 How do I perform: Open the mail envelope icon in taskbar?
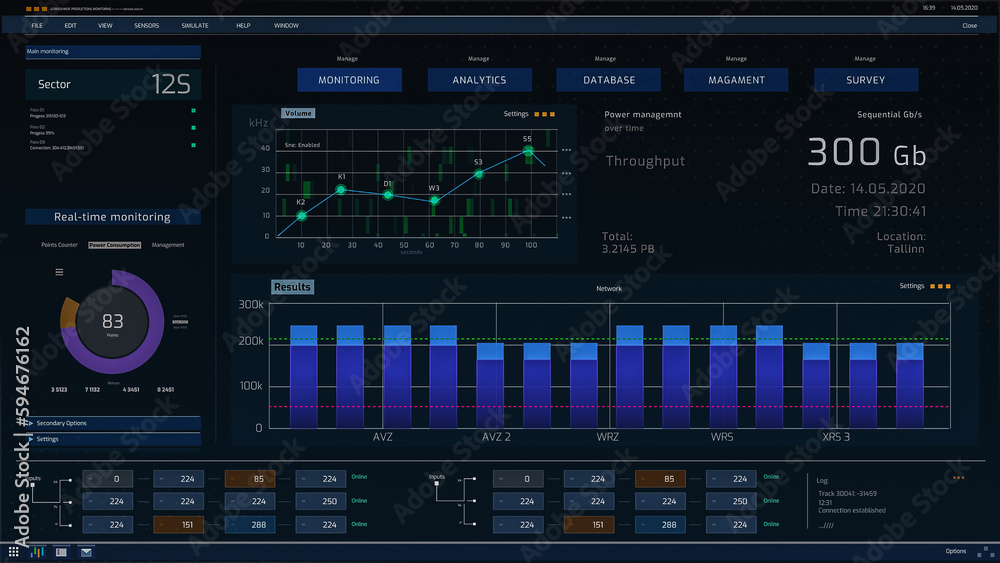point(86,552)
